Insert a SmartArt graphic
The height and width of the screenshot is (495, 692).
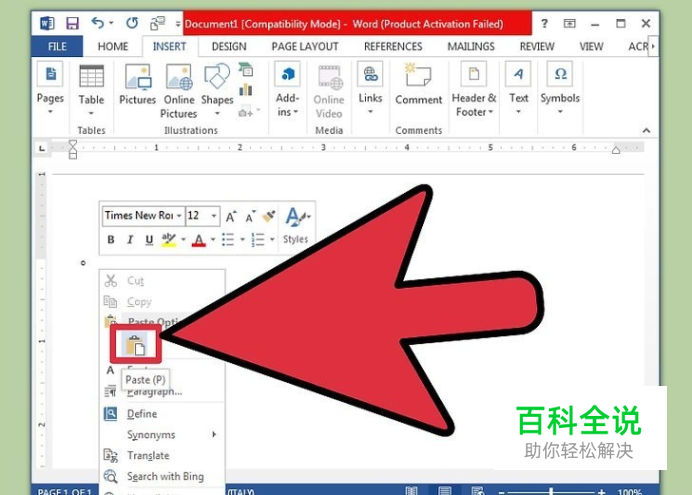pos(246,70)
